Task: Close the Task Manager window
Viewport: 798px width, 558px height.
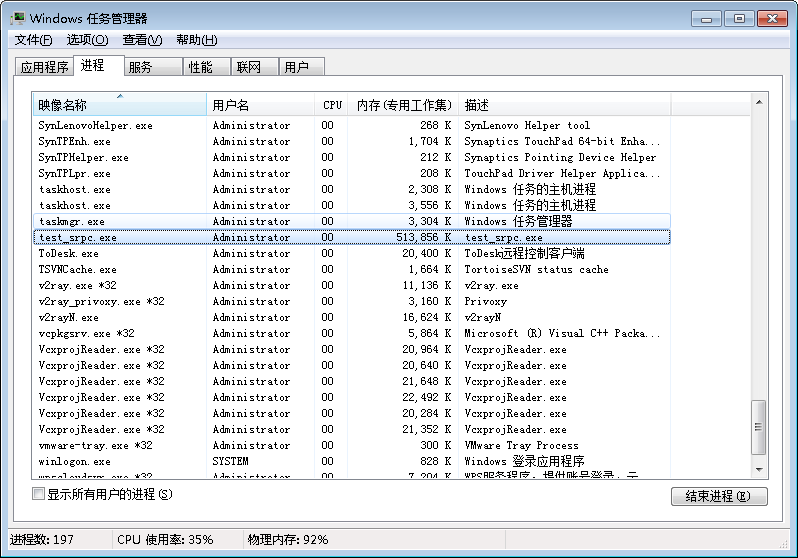Action: 772,19
